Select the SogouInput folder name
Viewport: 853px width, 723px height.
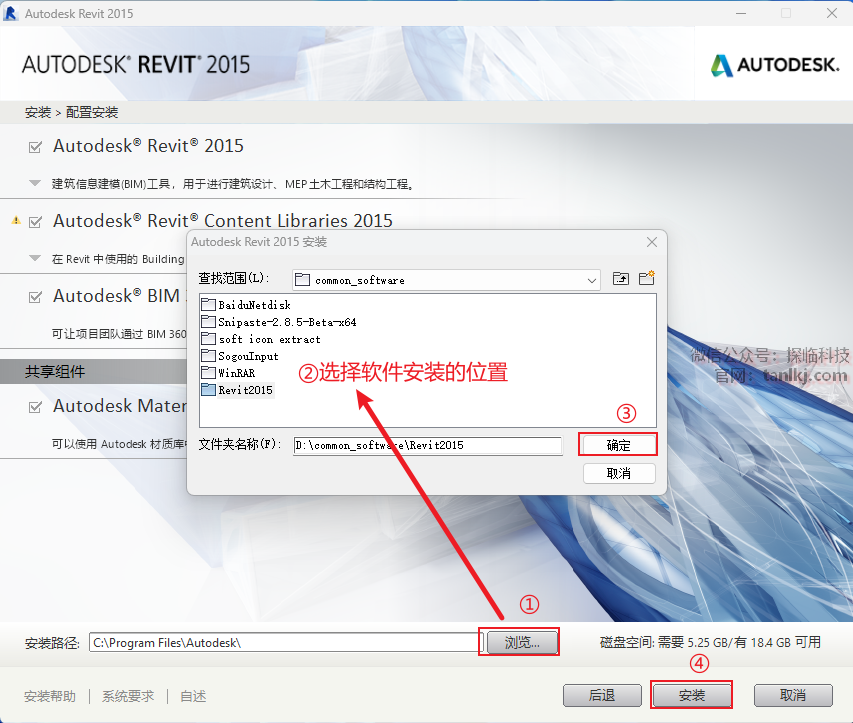pyautogui.click(x=249, y=356)
